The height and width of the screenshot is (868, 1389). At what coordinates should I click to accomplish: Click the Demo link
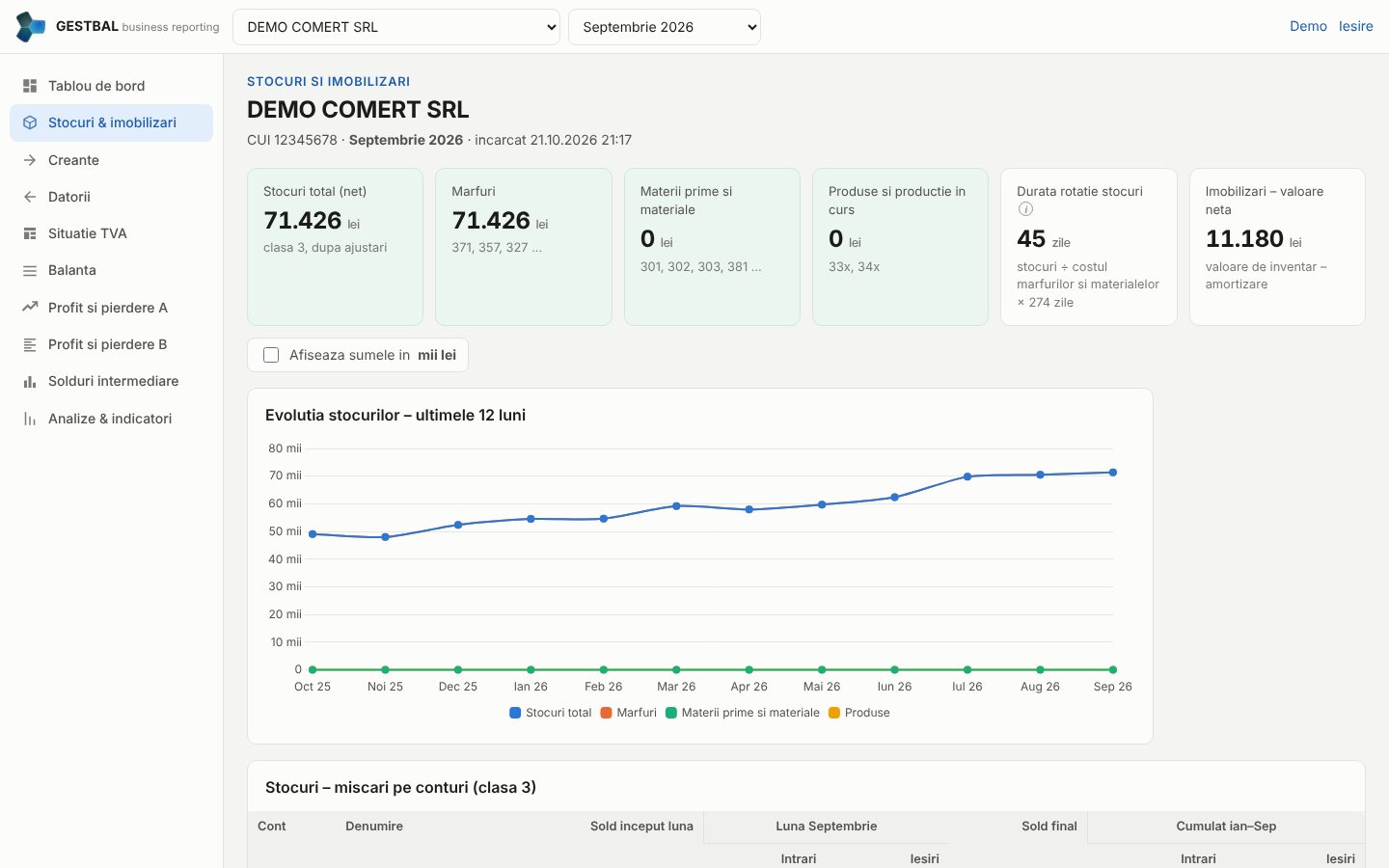1308,27
